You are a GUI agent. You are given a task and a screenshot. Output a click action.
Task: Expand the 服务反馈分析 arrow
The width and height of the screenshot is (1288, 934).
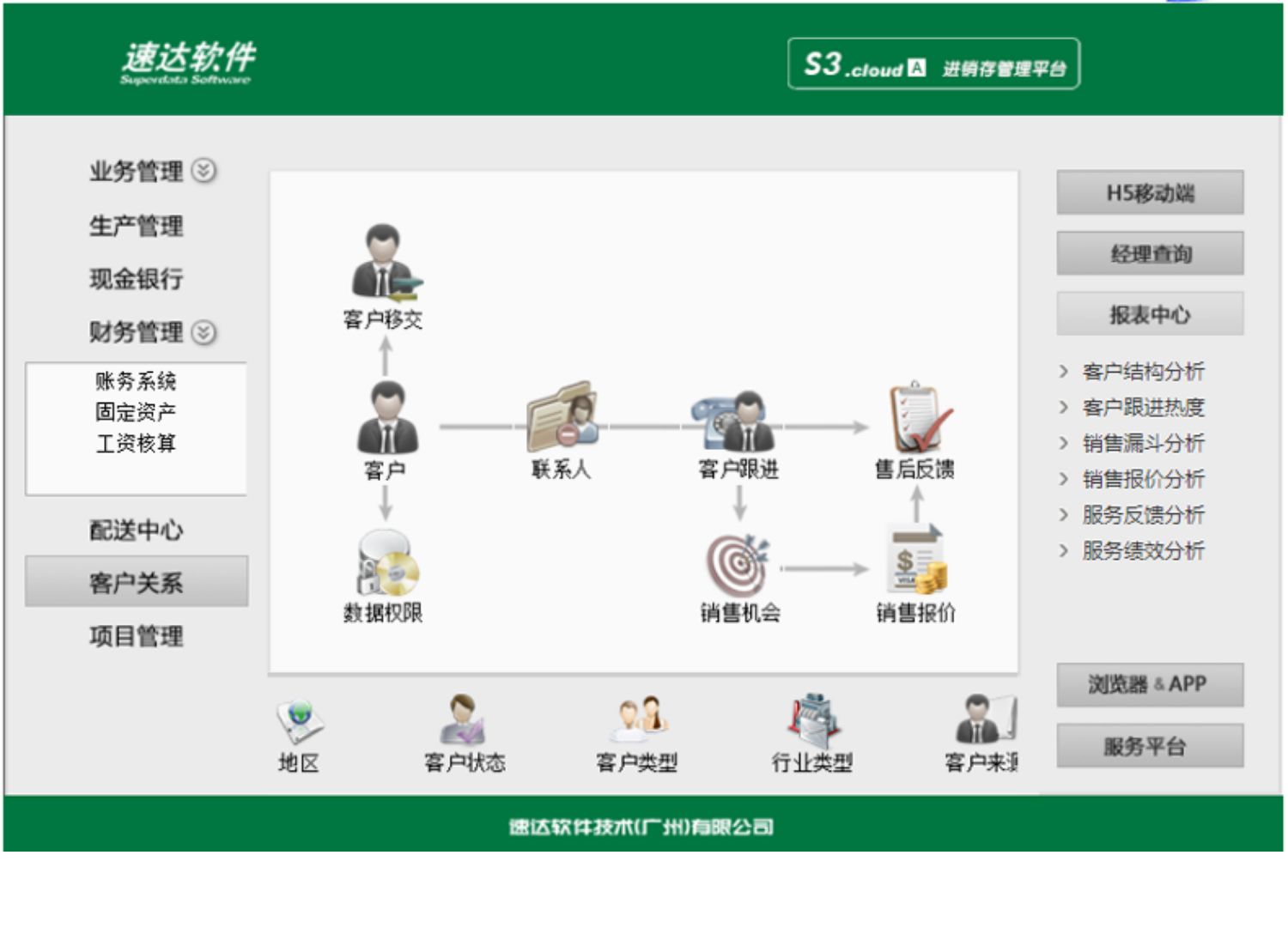pyautogui.click(x=1064, y=515)
